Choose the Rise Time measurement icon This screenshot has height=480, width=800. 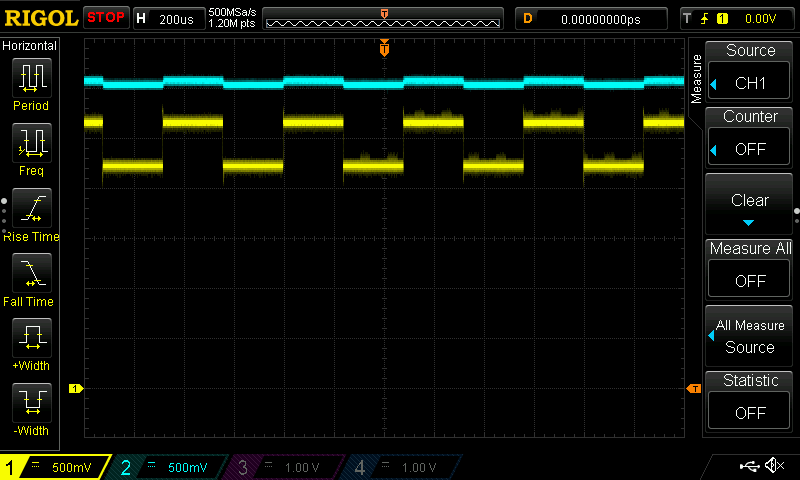point(31,209)
